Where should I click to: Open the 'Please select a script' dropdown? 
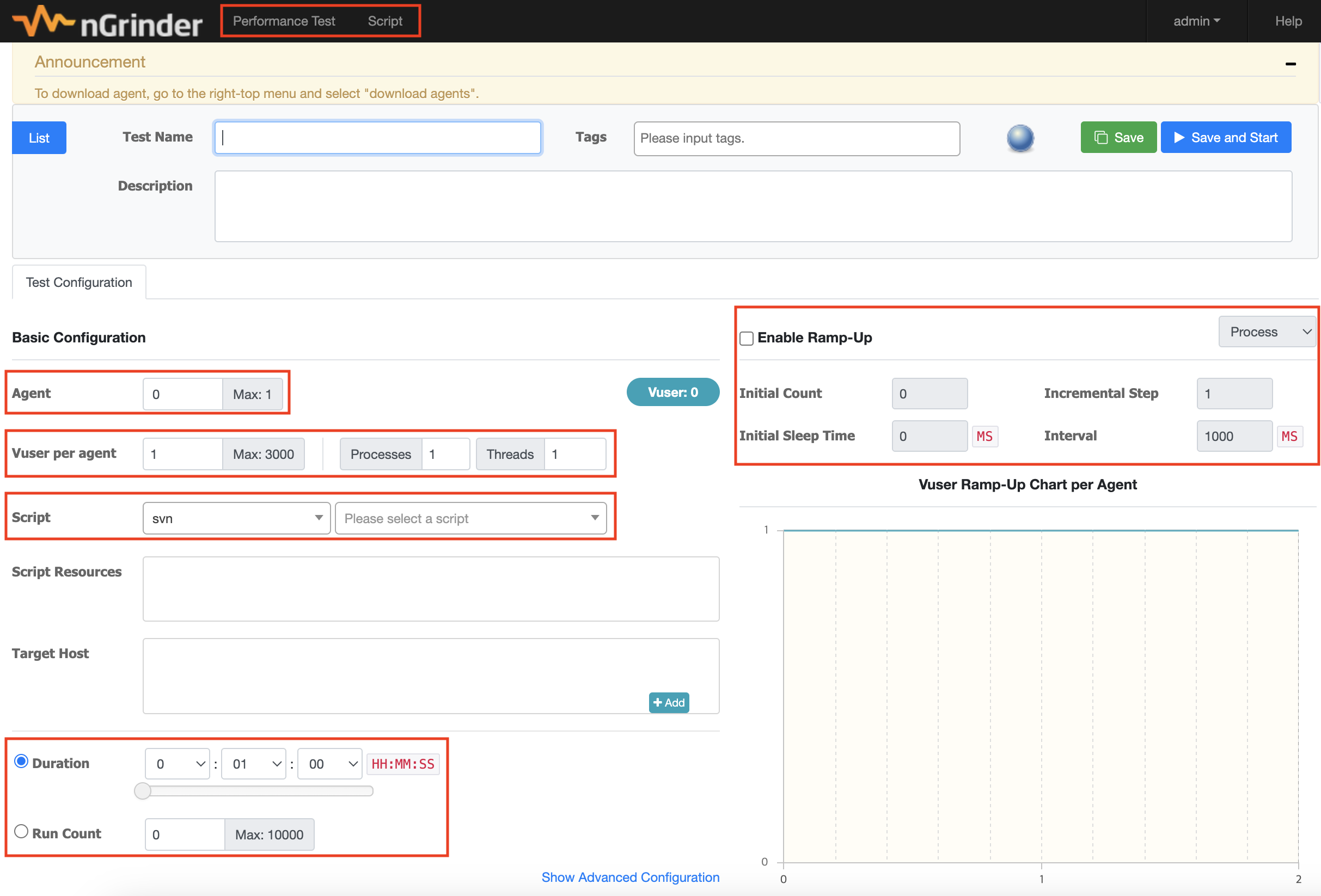pyautogui.click(x=470, y=518)
